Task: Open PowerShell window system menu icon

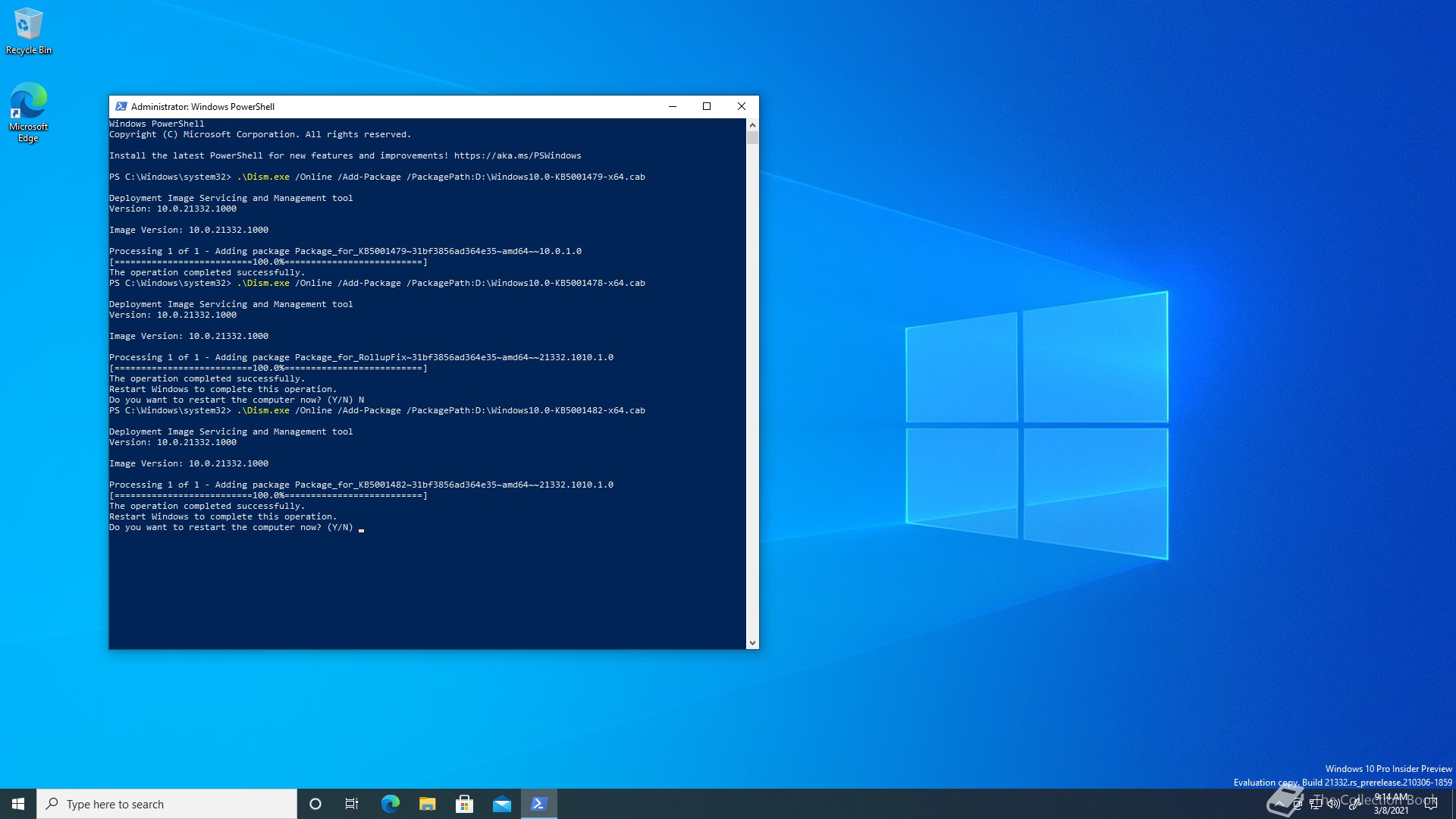Action: pos(121,106)
